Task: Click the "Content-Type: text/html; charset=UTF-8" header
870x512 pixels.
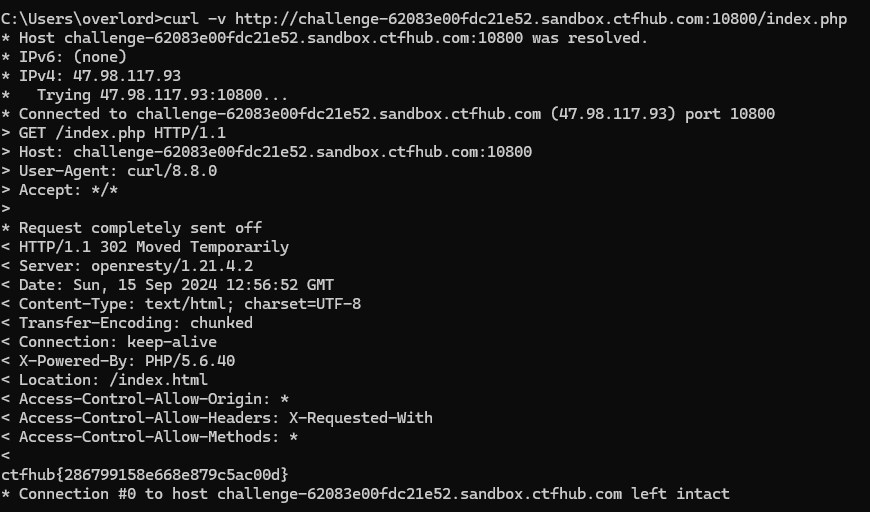Action: [x=190, y=303]
